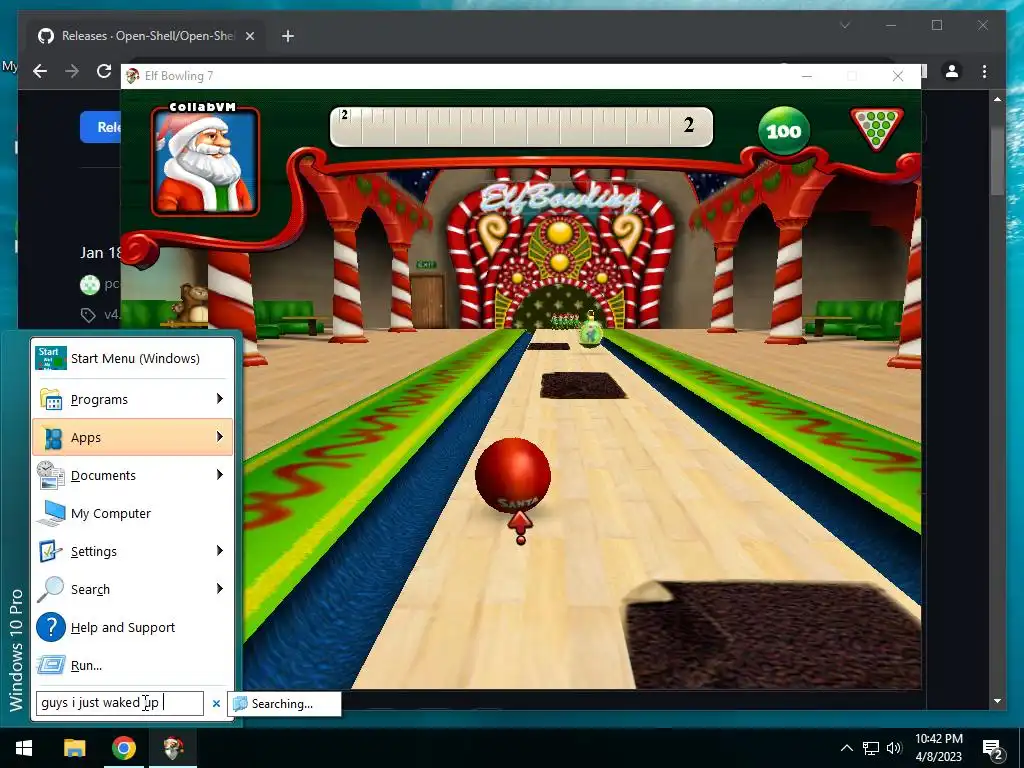
Task: Focus the start menu search box
Action: point(120,703)
